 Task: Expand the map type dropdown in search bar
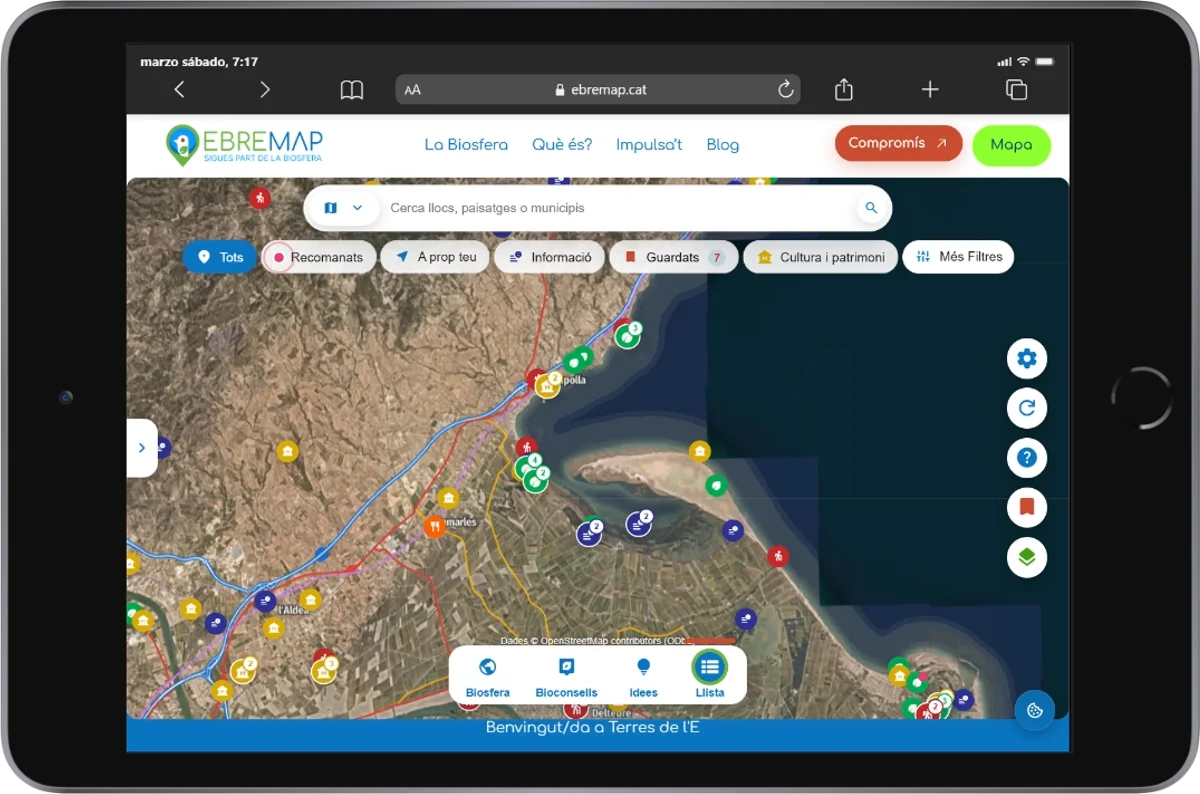(x=343, y=208)
